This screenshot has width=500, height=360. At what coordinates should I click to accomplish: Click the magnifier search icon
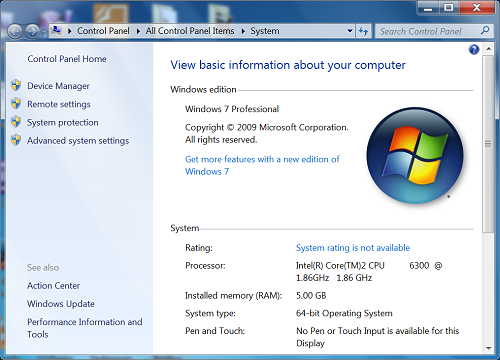tap(485, 31)
